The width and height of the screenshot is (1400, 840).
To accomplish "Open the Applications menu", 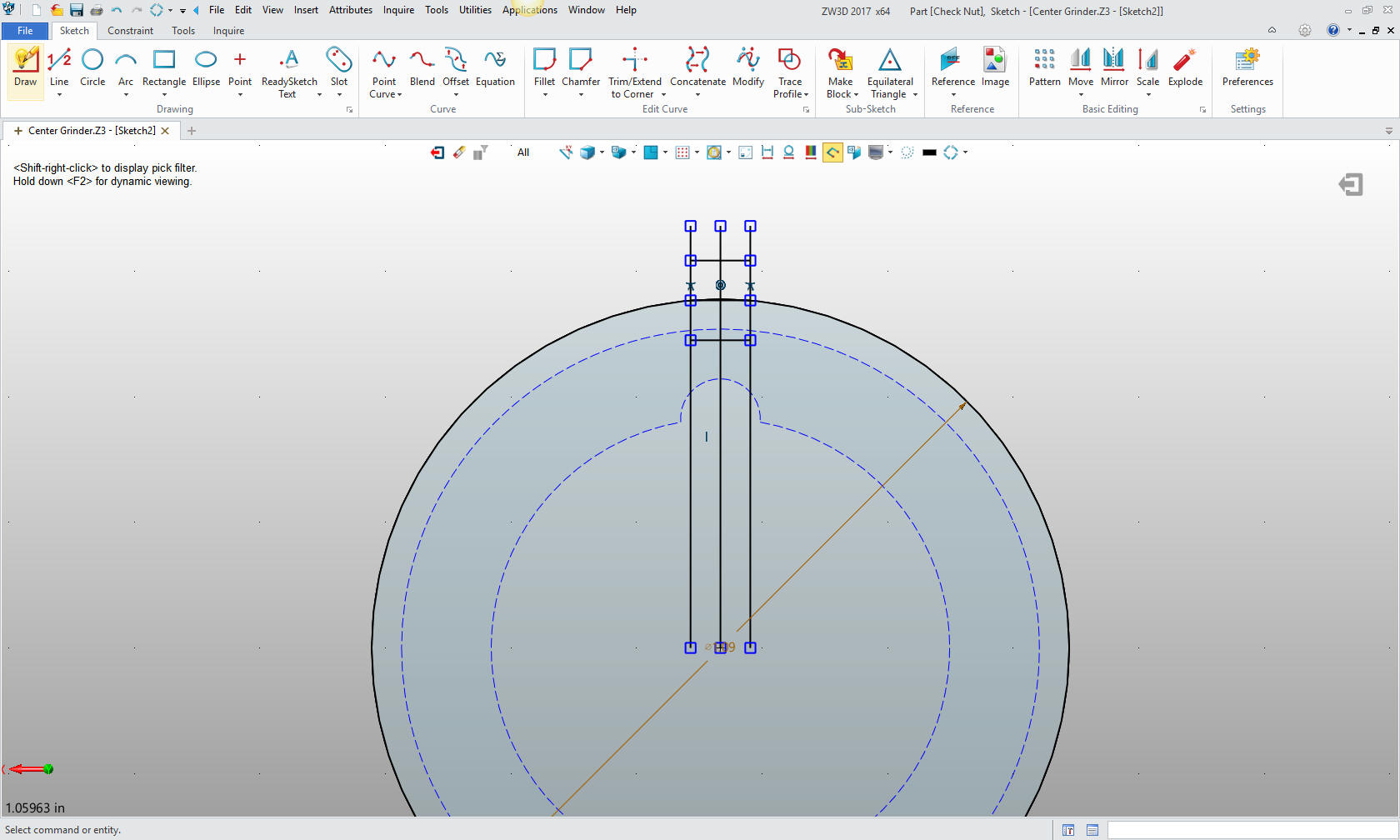I will (530, 10).
